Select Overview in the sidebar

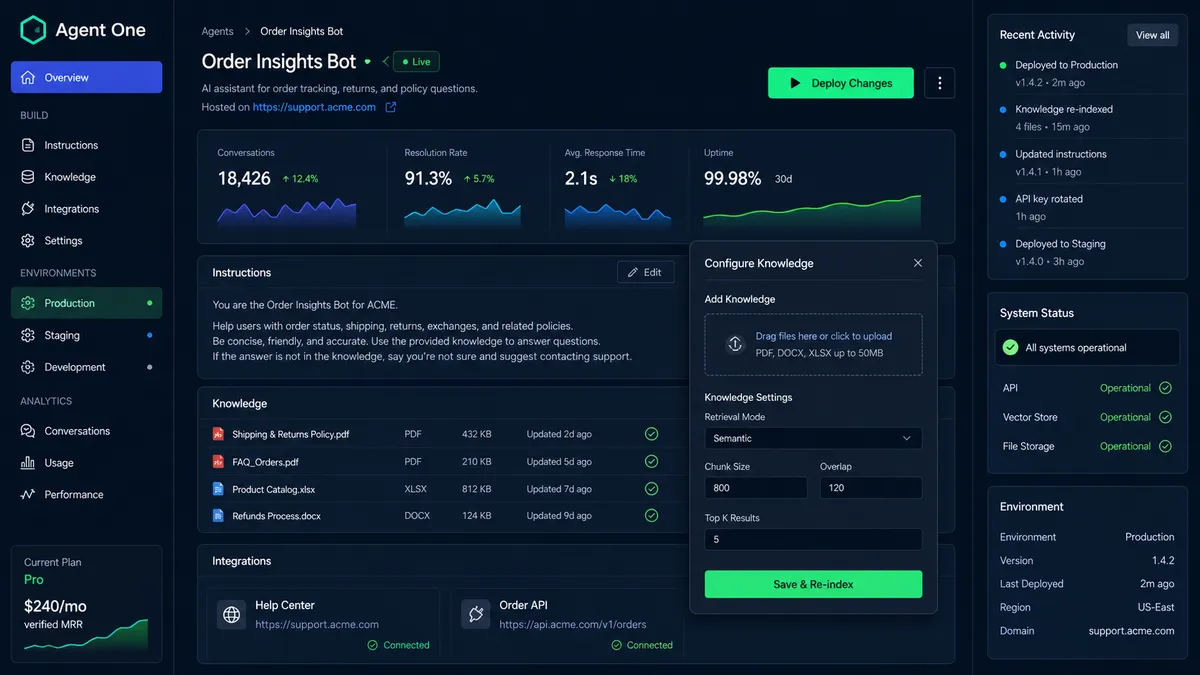tap(86, 77)
